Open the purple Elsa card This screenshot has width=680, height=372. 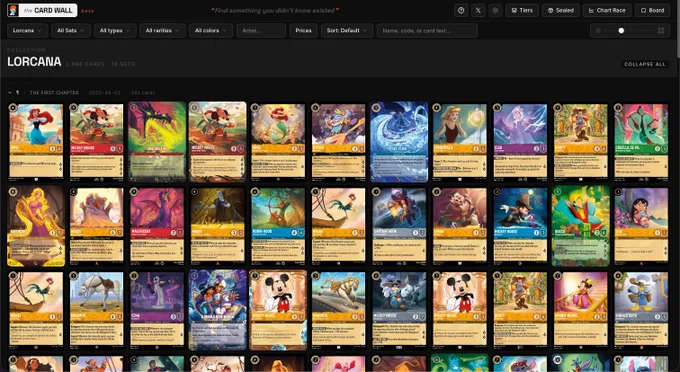pos(520,141)
